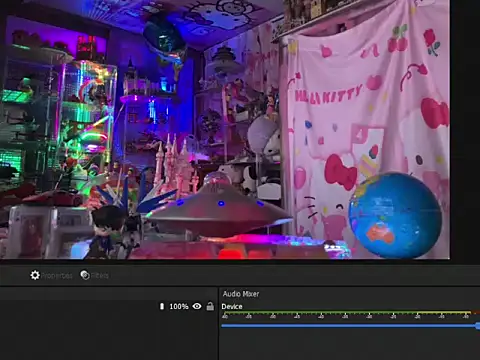Screen dimensions: 480x360
Task: Click the 100% battery level label
Action: coord(179,306)
